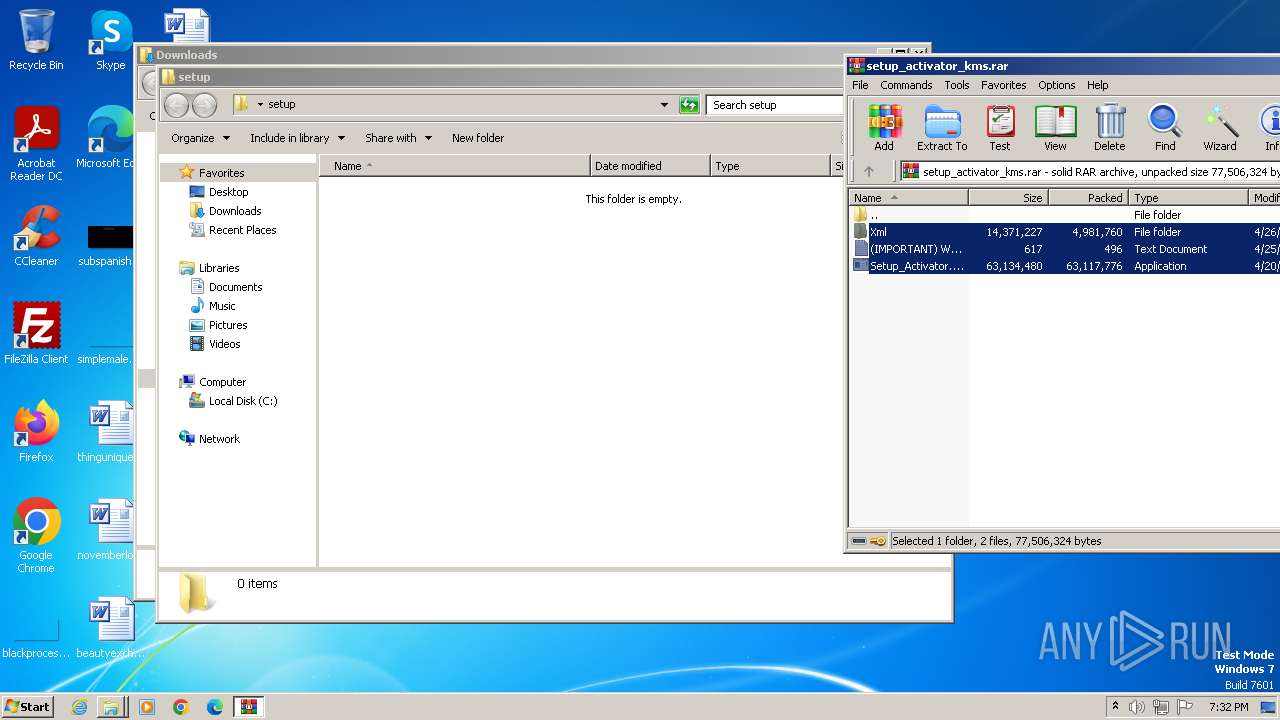Viewport: 1280px width, 720px height.
Task: Open the Options menu
Action: click(1056, 85)
